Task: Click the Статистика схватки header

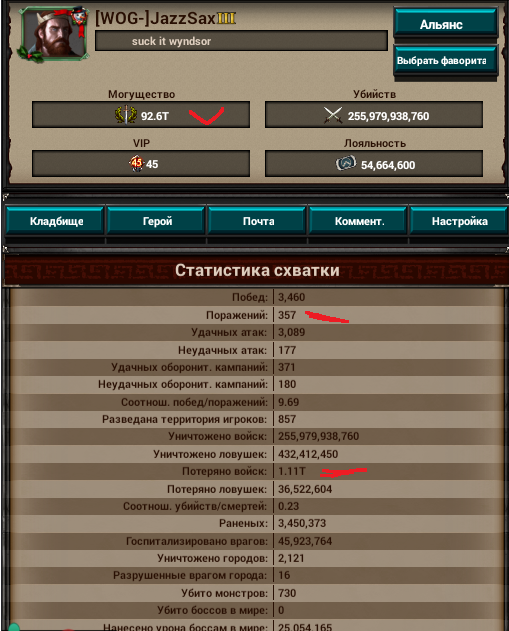Action: (x=256, y=270)
